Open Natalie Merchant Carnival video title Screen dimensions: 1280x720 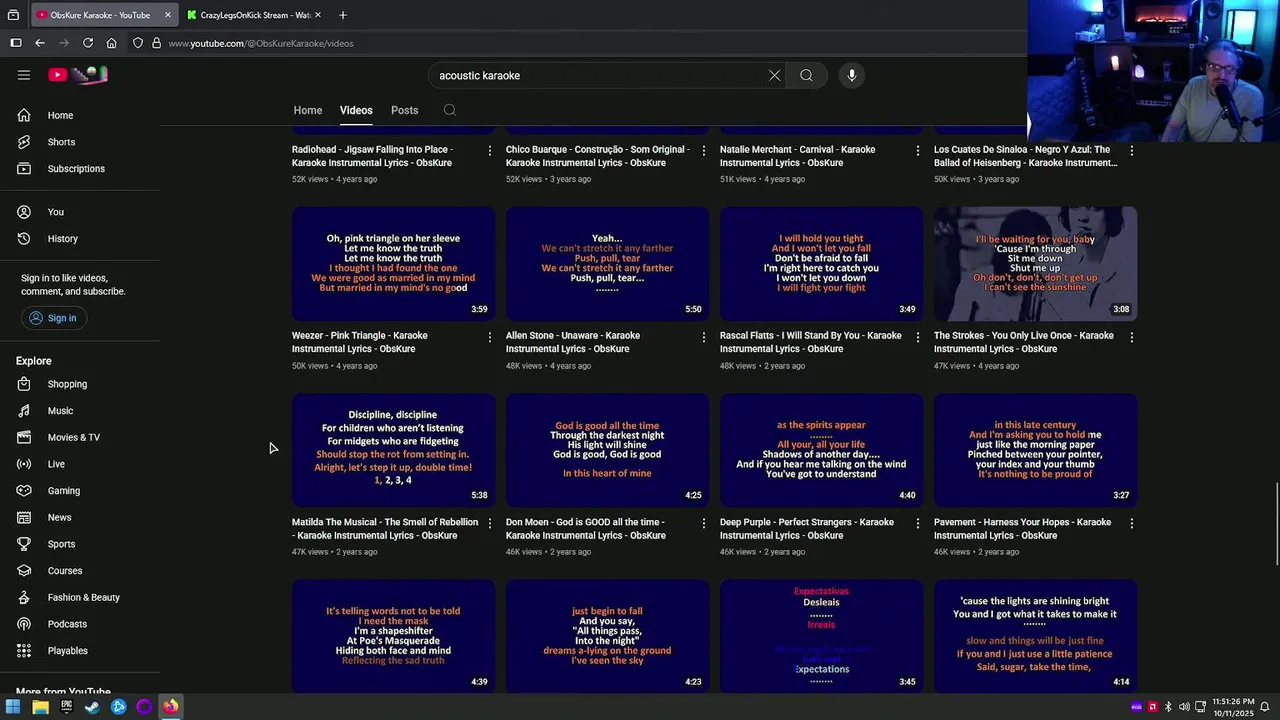[798, 156]
